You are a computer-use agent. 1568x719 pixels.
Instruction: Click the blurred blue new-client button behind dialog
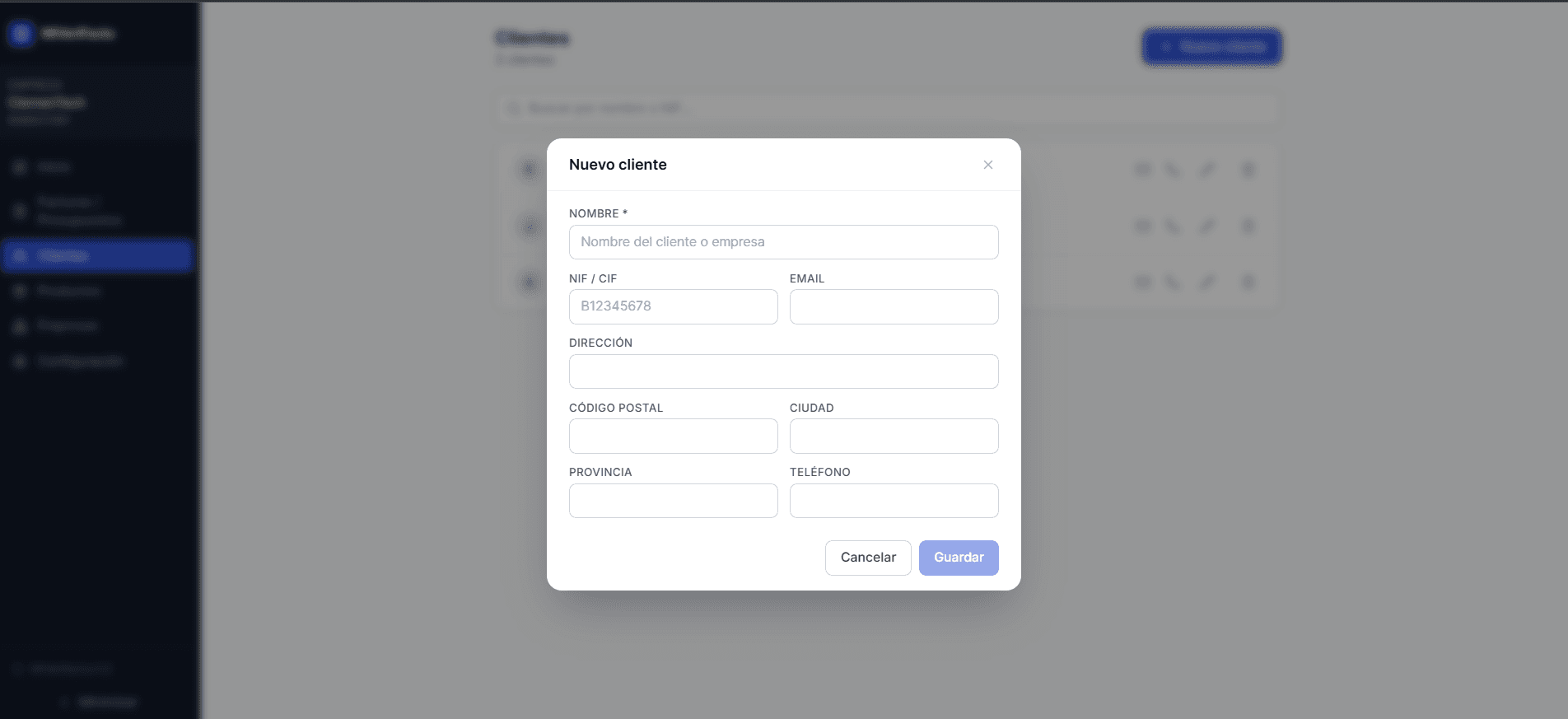pyautogui.click(x=1211, y=46)
